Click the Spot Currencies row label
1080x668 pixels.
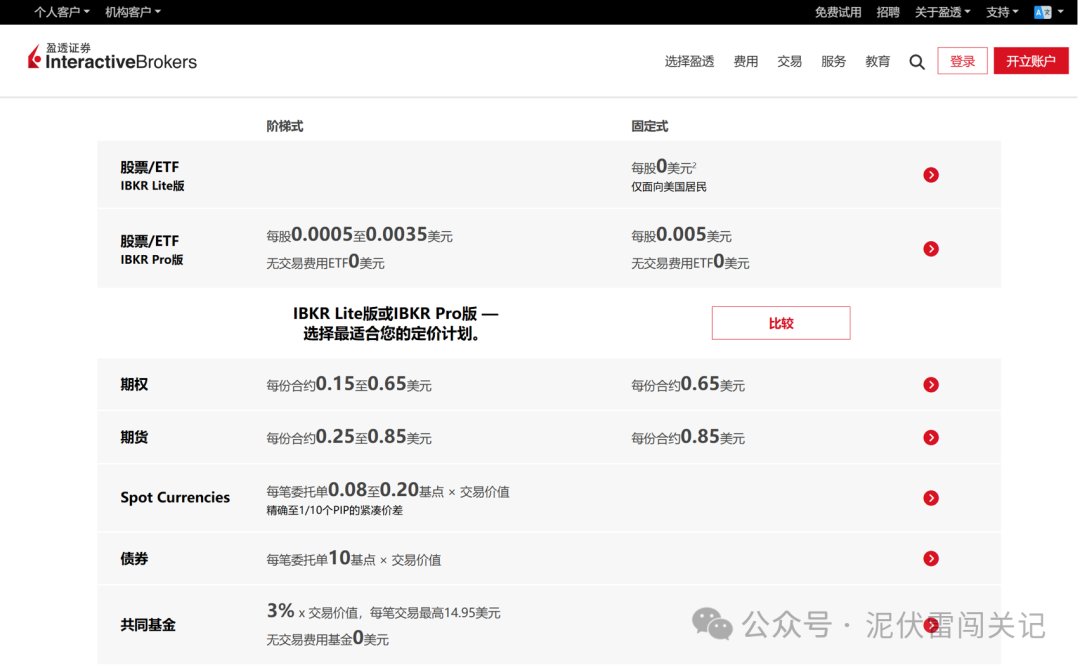tap(175, 497)
